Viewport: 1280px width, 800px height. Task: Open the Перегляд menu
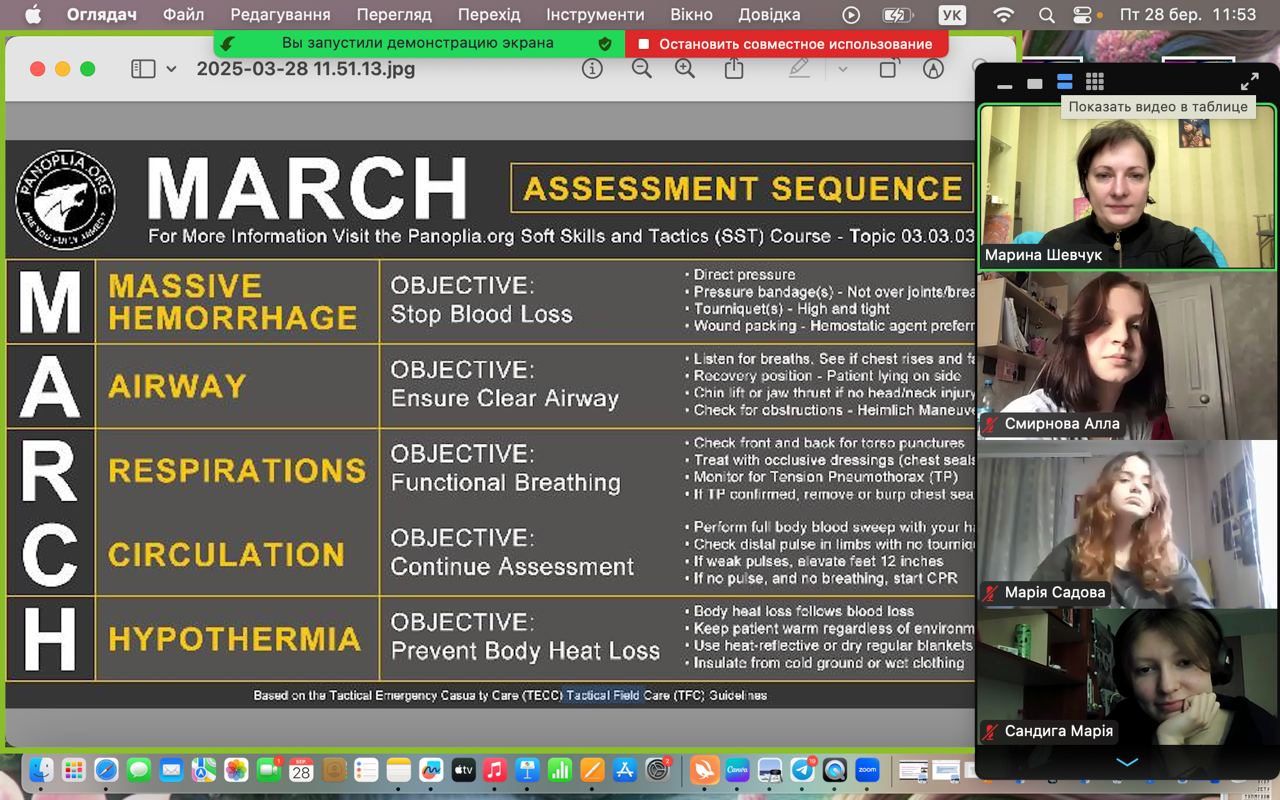point(394,14)
